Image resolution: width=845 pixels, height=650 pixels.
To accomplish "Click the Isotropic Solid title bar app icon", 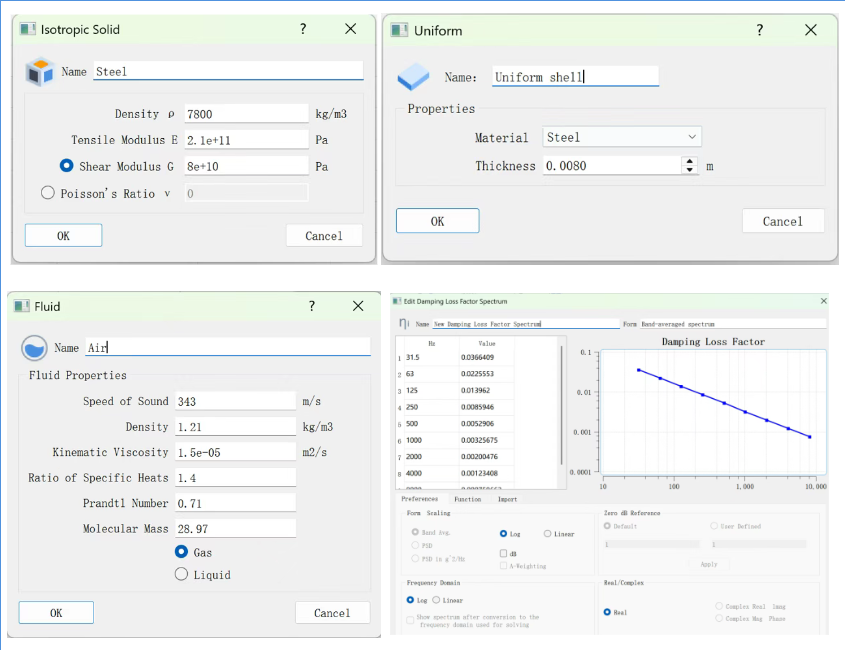I will tap(28, 29).
